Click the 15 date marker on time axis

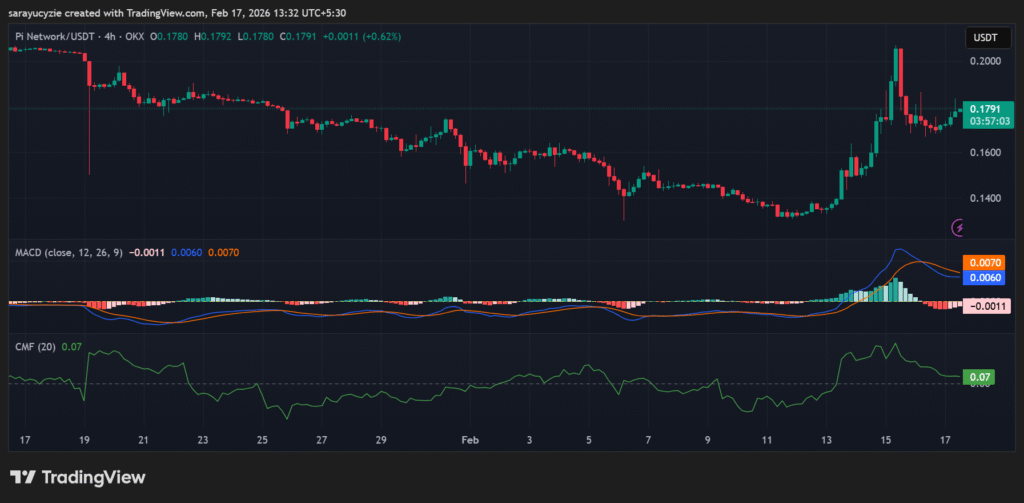click(x=886, y=439)
